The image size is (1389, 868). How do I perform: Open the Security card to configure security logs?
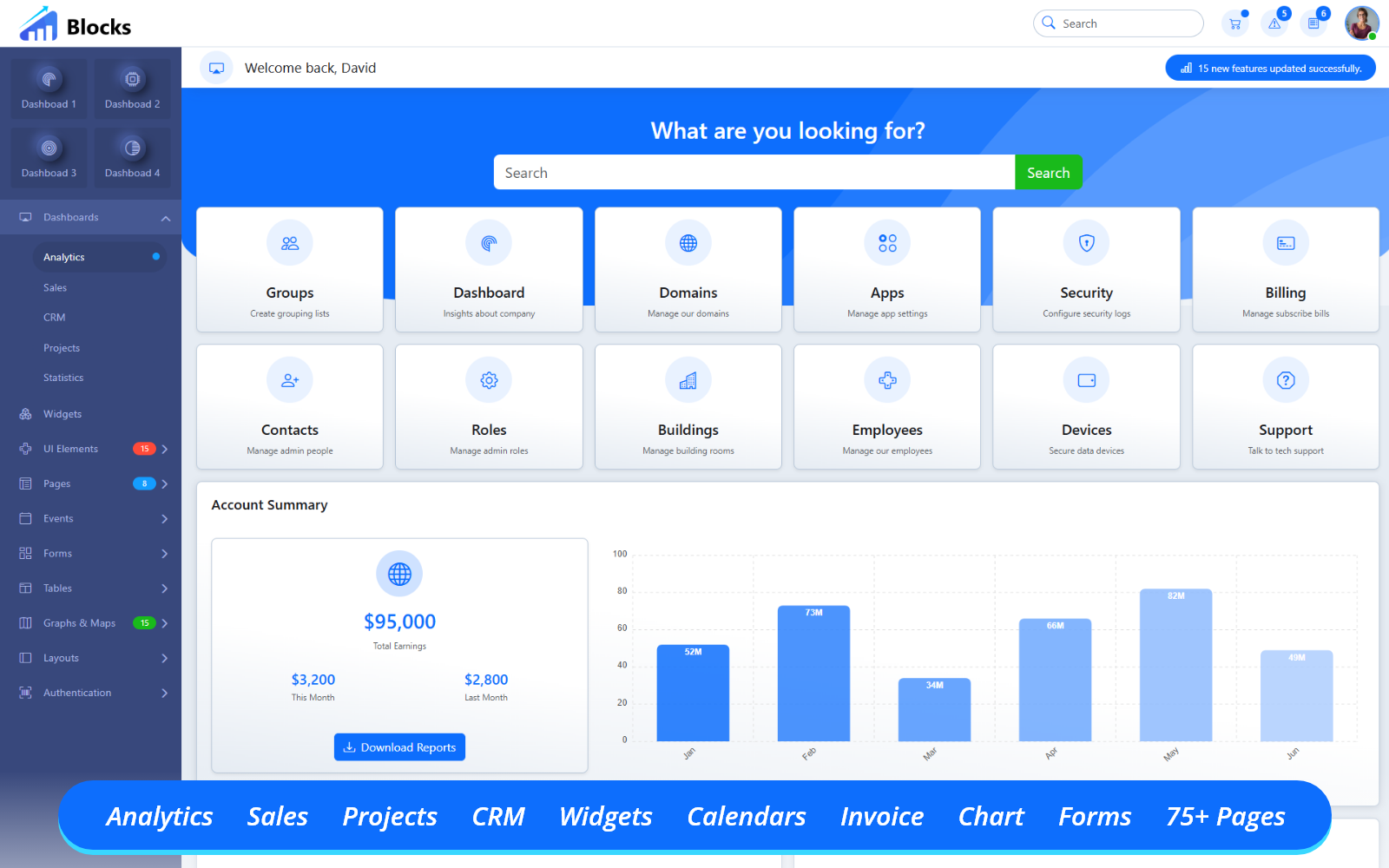click(1086, 269)
